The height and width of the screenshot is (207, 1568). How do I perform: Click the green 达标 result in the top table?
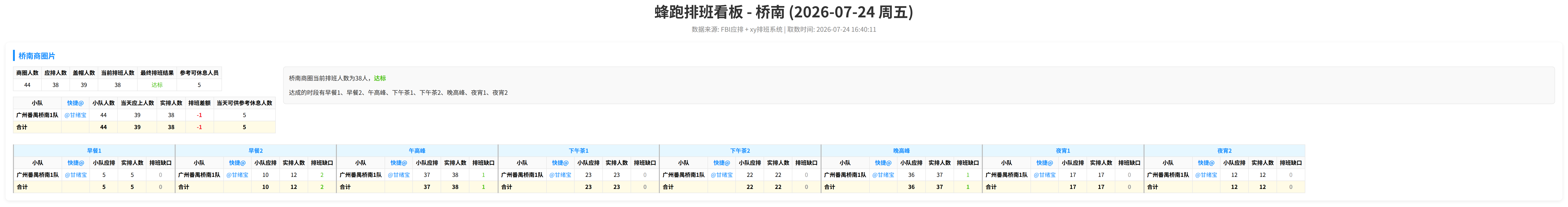tap(157, 85)
